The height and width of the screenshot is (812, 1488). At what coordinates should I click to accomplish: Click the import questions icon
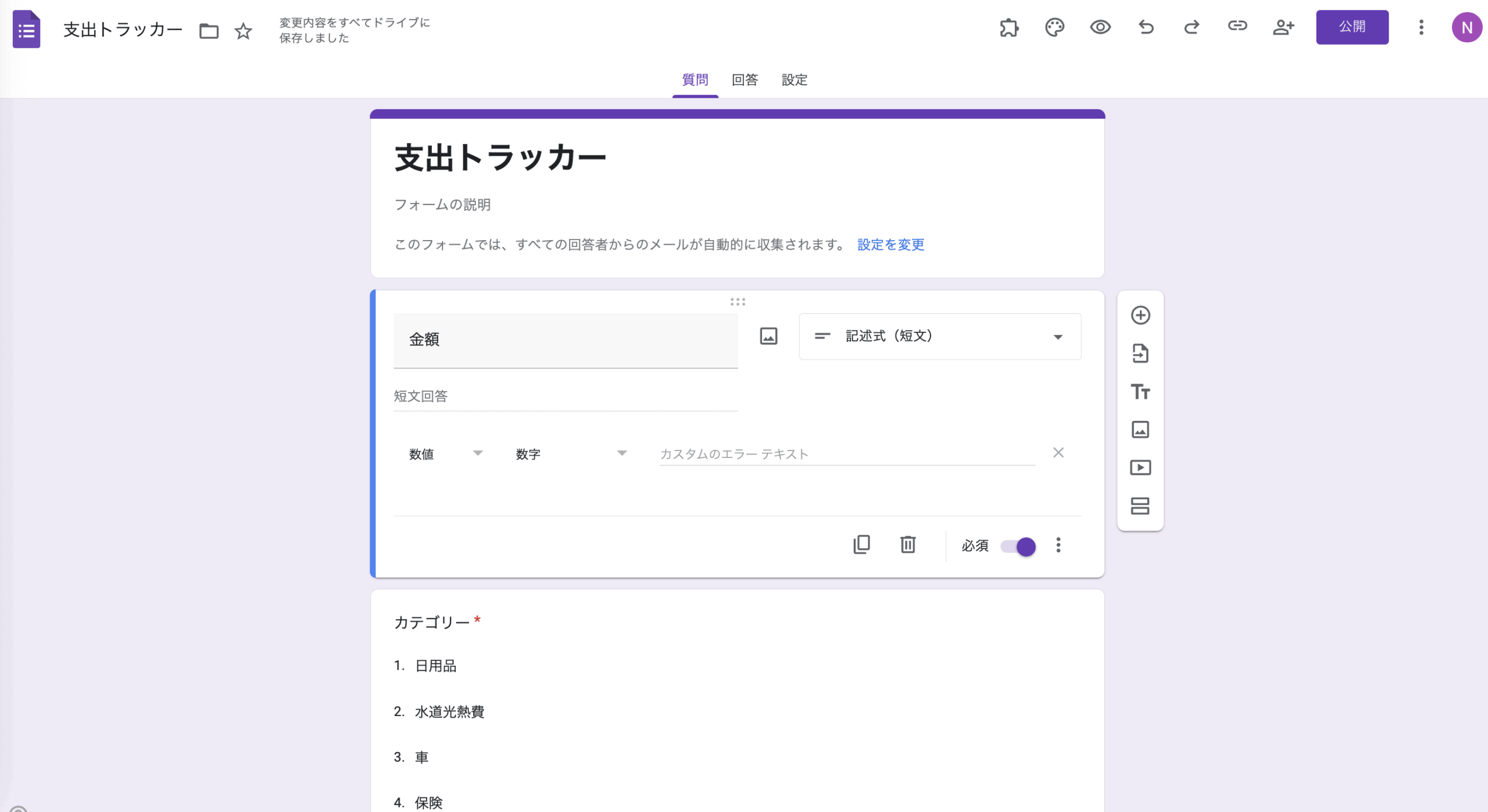coord(1140,353)
